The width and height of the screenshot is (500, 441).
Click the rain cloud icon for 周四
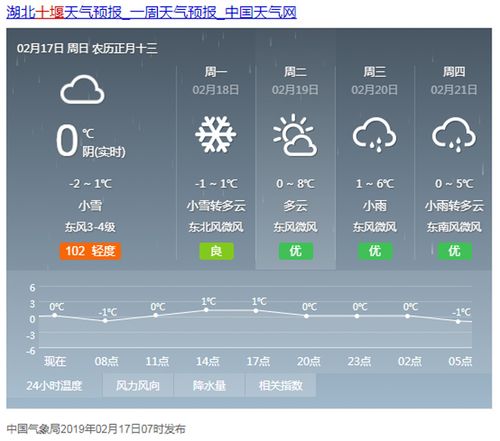(x=454, y=135)
